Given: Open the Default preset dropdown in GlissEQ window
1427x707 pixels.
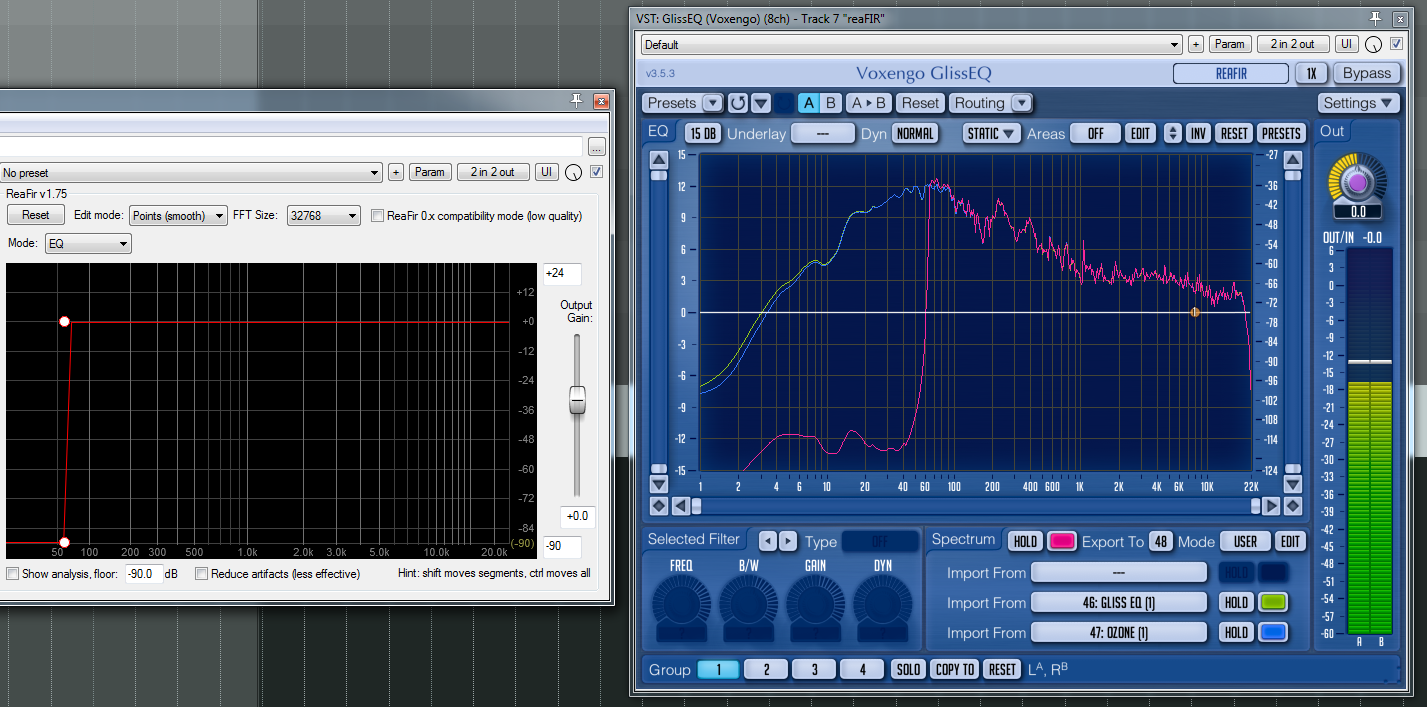Looking at the screenshot, I should (x=912, y=44).
